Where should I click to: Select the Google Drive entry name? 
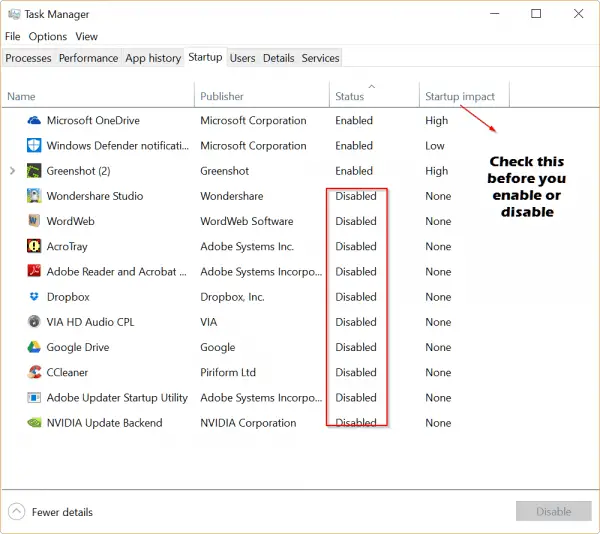(78, 347)
